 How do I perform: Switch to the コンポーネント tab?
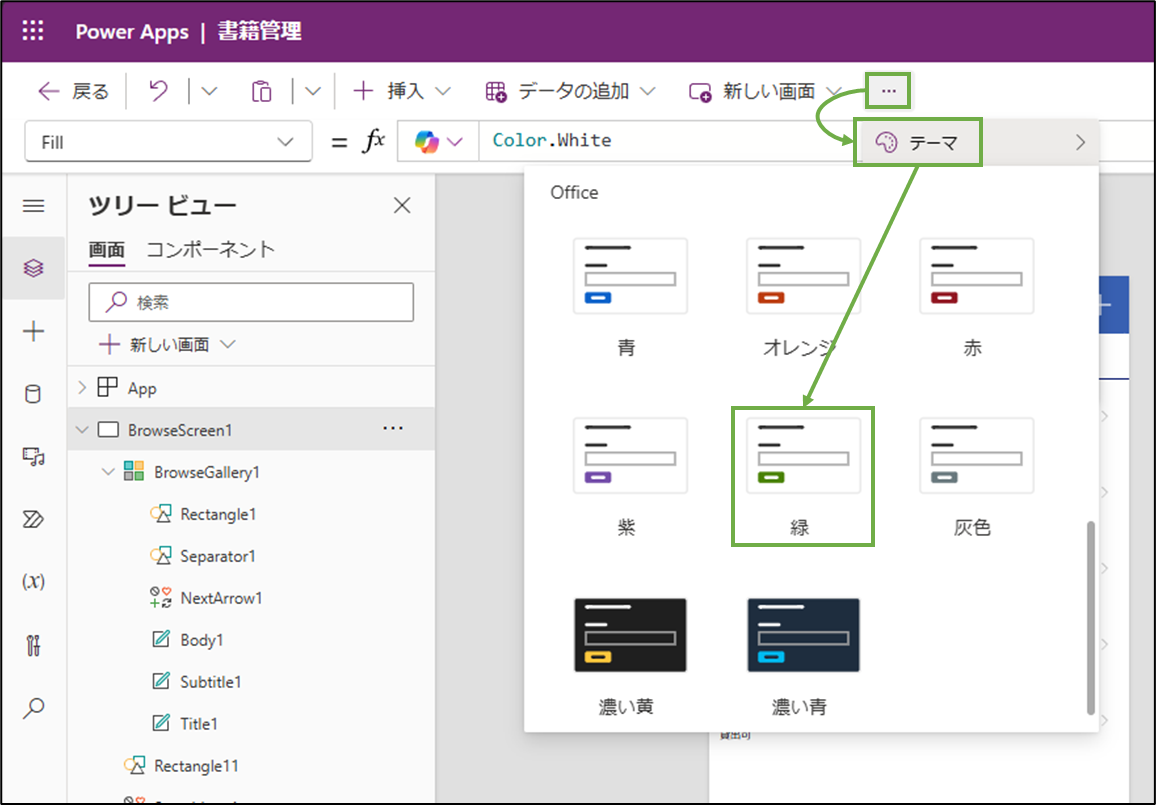211,250
